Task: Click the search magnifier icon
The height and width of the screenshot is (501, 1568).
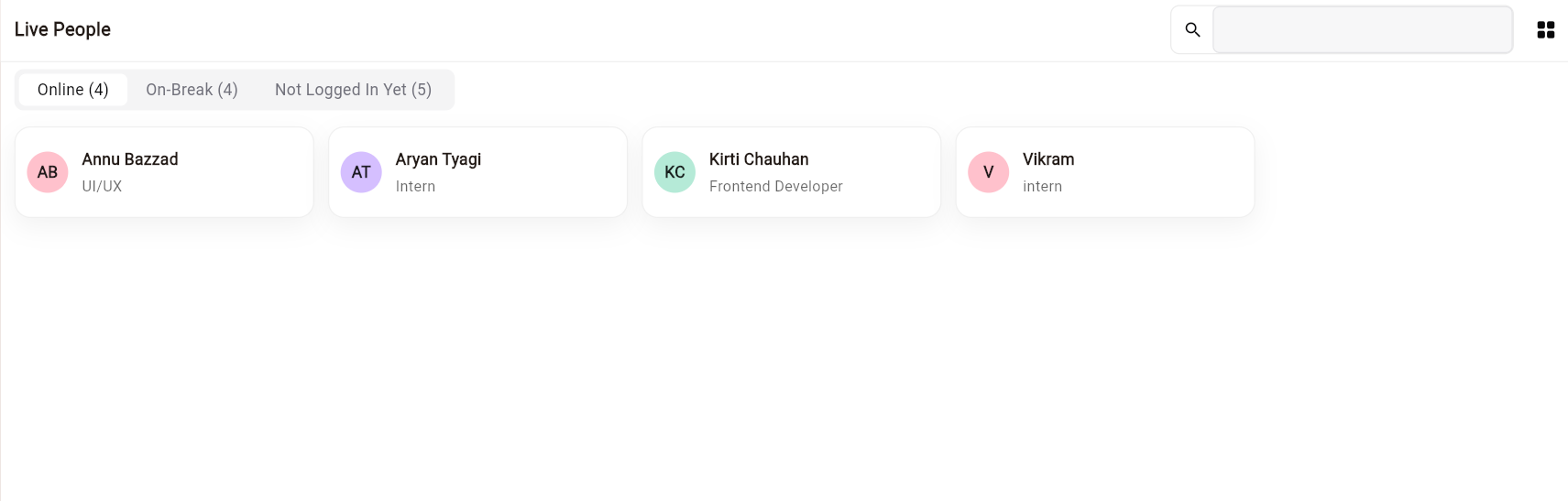Action: tap(1192, 29)
